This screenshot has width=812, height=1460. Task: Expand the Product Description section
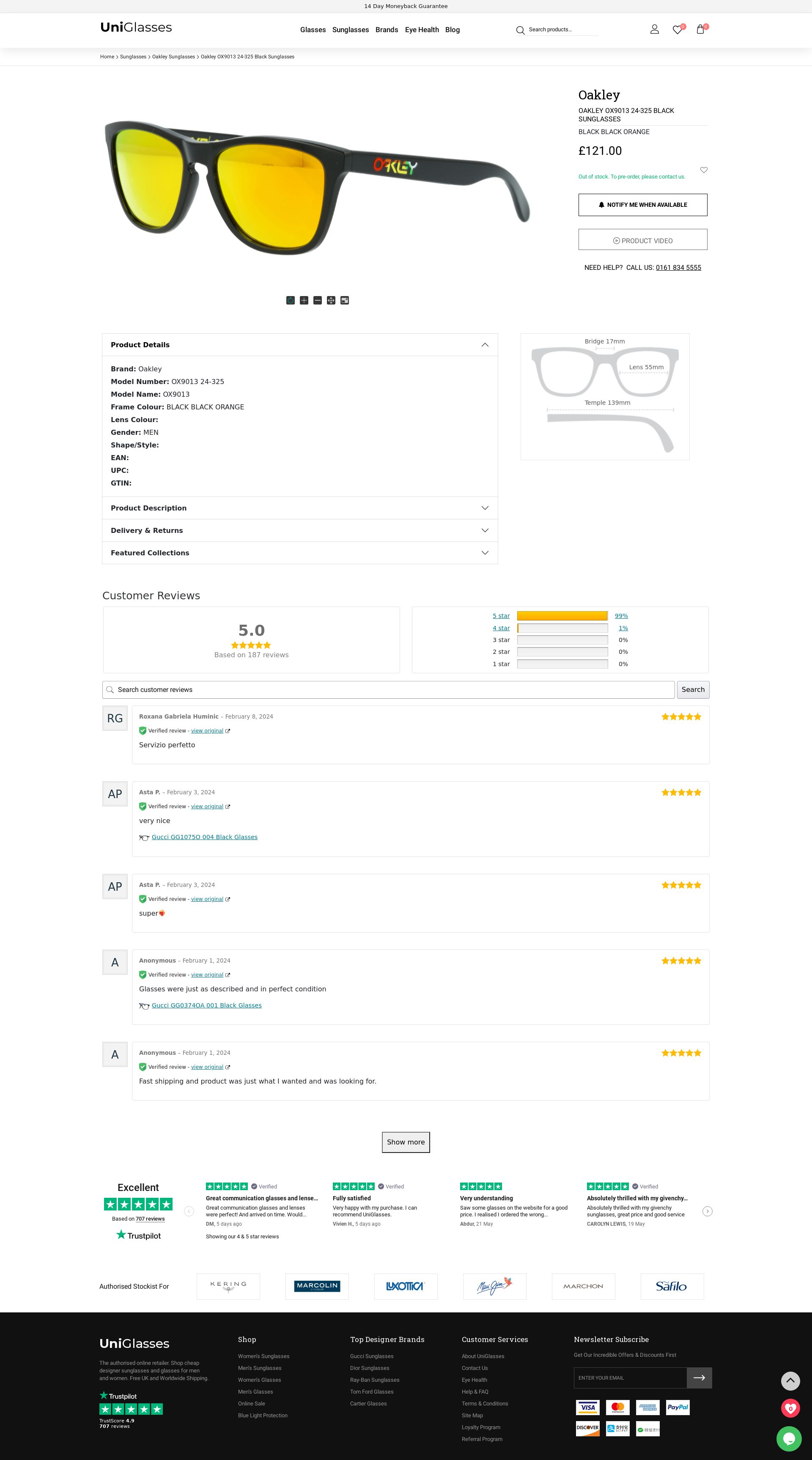(x=300, y=508)
